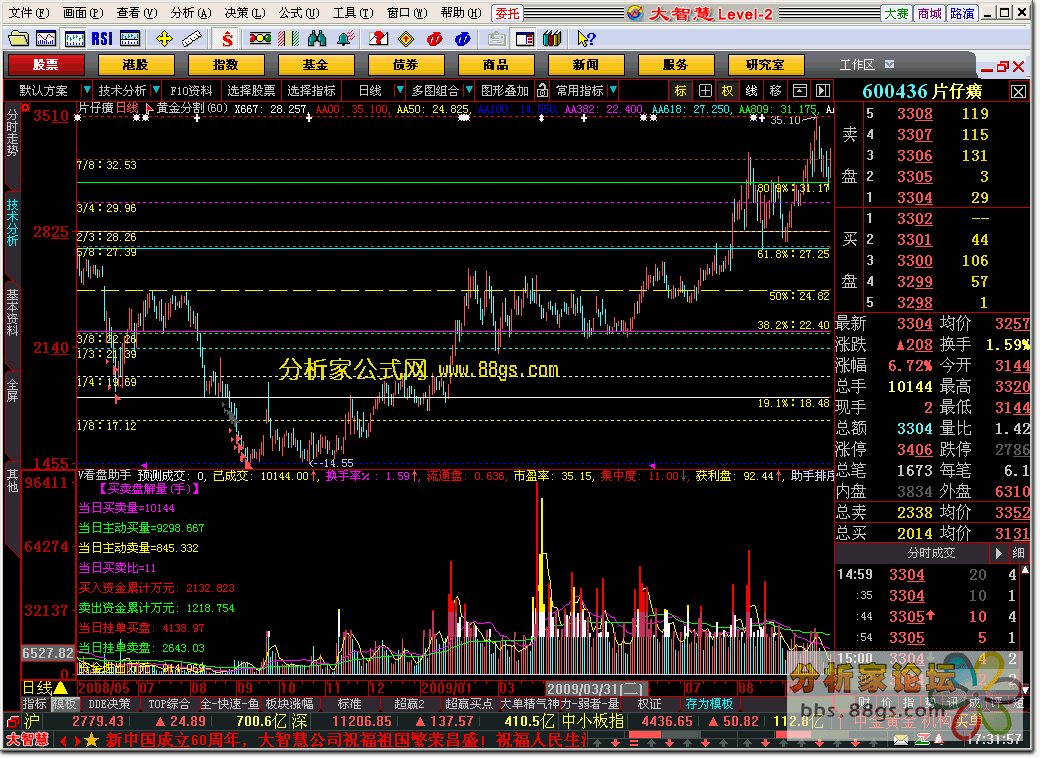Image resolution: width=1040 pixels, height=758 pixels.
Task: Click the 600436 片仔癀 stock title
Action: pyautogui.click(x=922, y=92)
